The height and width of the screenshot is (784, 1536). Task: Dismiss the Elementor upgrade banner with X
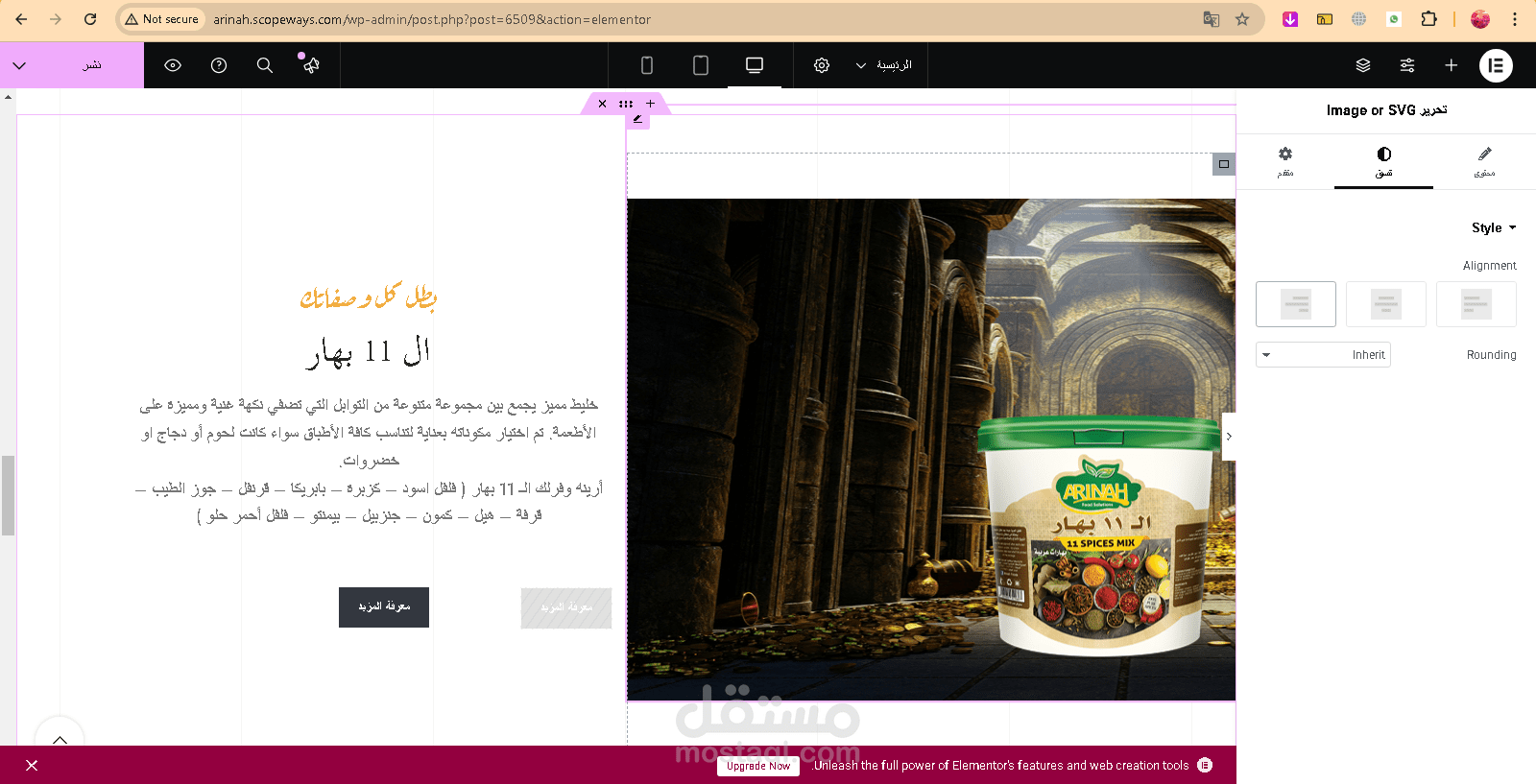coord(32,765)
